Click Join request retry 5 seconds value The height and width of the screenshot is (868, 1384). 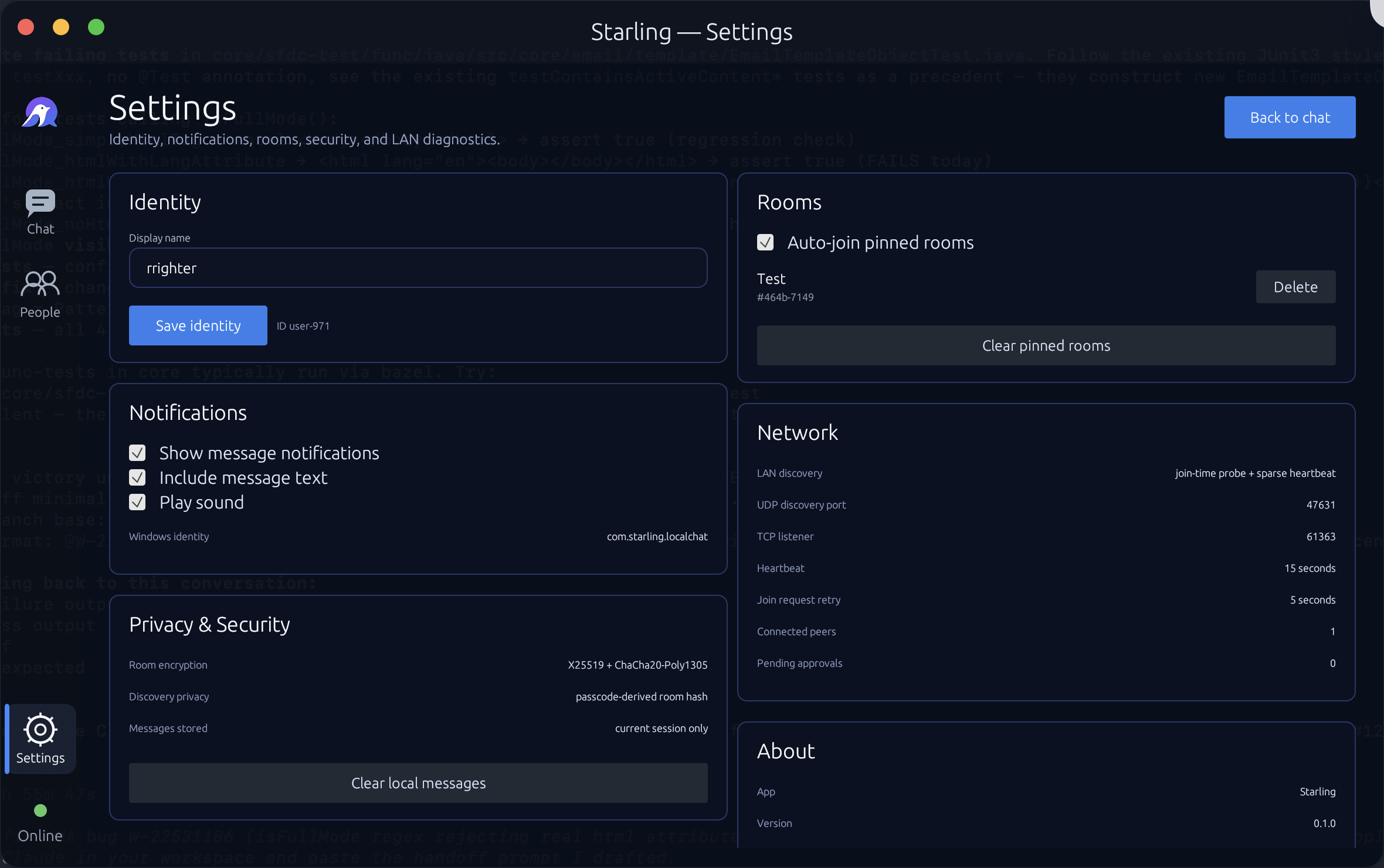[x=1313, y=600]
